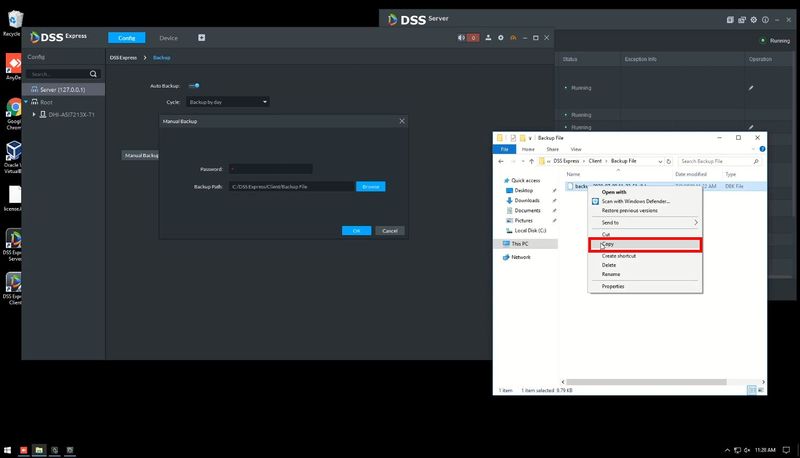Image resolution: width=800 pixels, height=458 pixels.
Task: Click the Browse button for Backup Path
Action: (370, 187)
